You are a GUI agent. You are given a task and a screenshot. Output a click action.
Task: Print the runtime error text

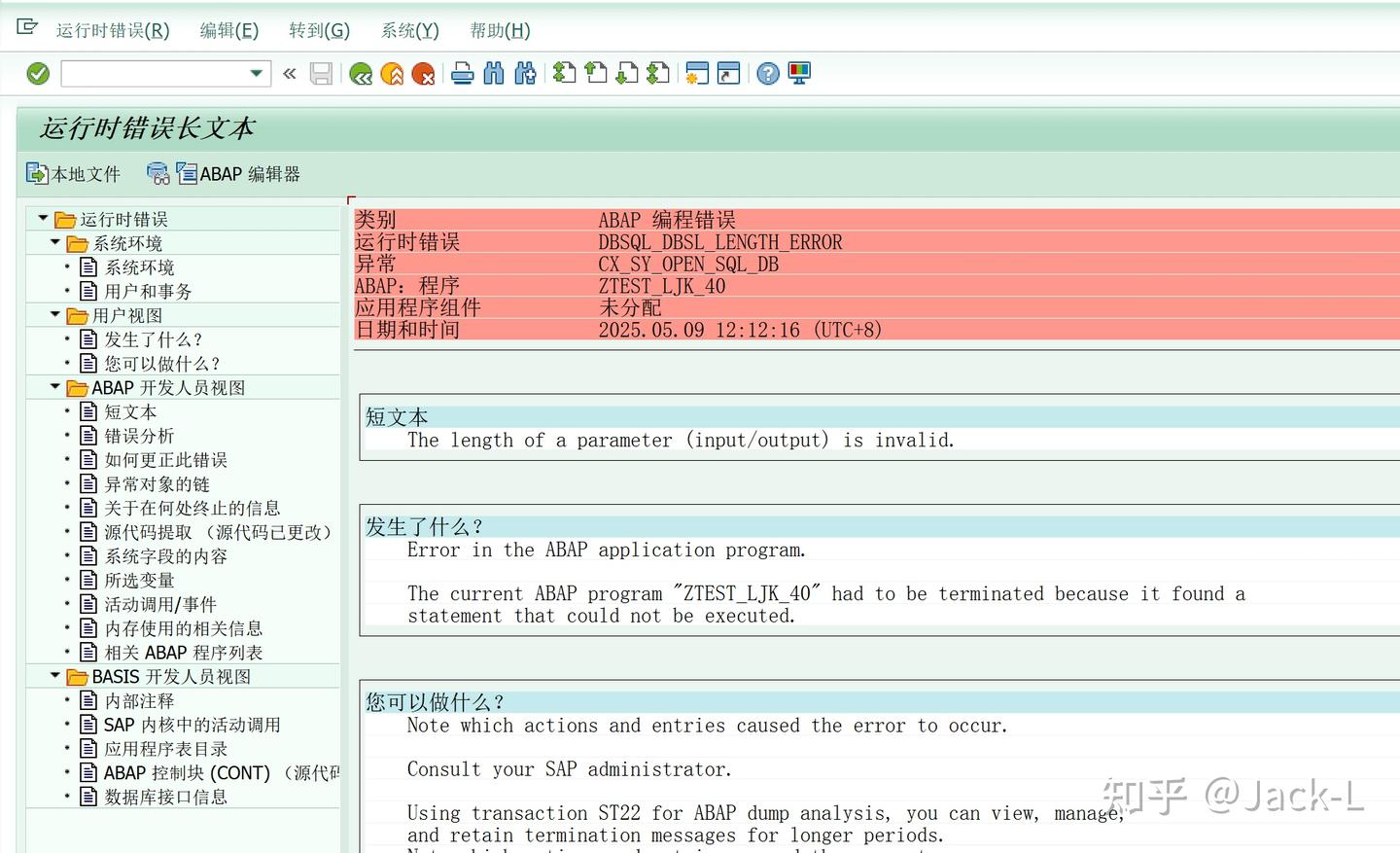pyautogui.click(x=463, y=74)
